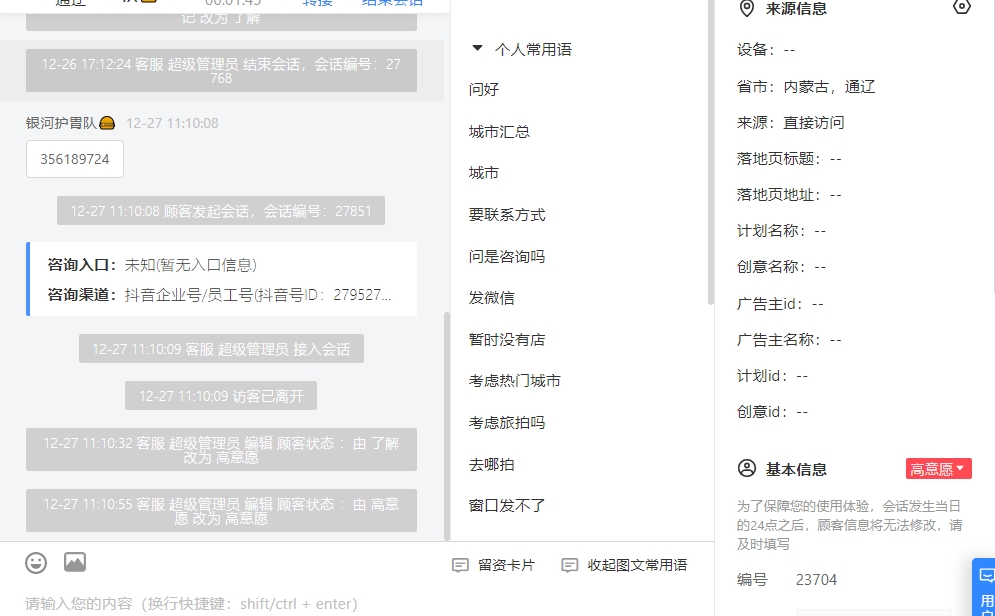Screen dimensions: 995x616
Task: Select the 暂时没有店 quick phrase
Action: (507, 339)
